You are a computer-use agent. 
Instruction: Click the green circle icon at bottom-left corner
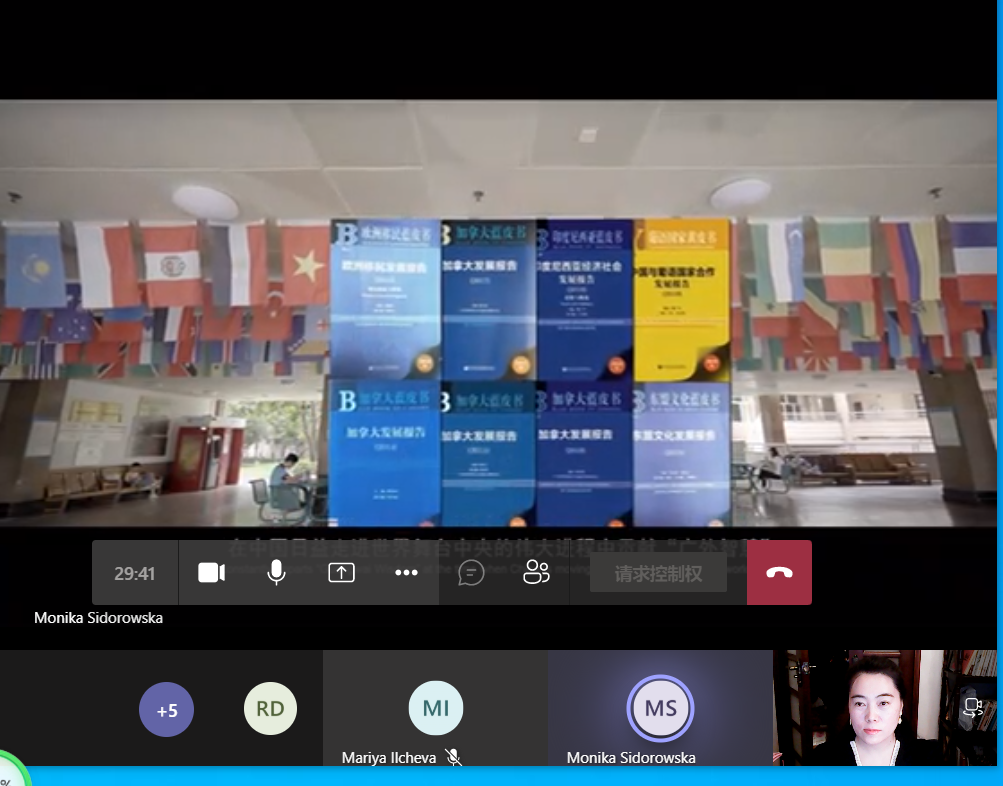(x=12, y=774)
